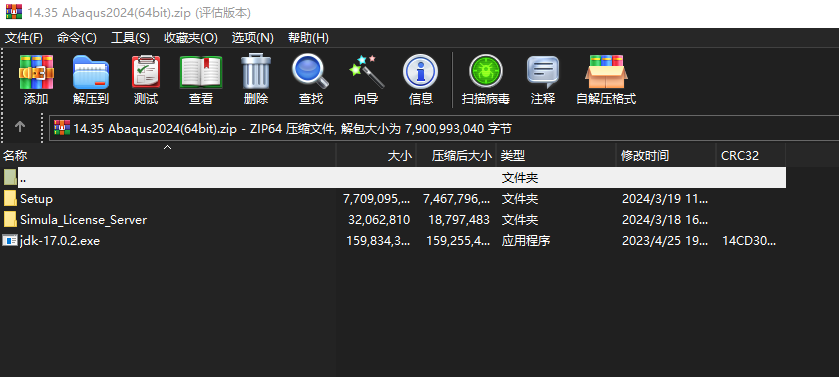Click the archive path address field
The height and width of the screenshot is (377, 839).
pyautogui.click(x=444, y=128)
